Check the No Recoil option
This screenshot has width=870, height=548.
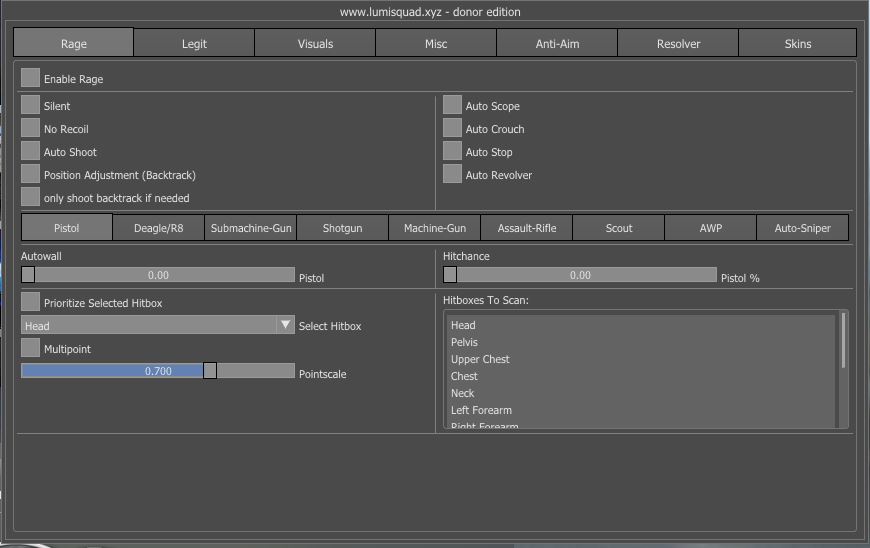click(x=30, y=128)
